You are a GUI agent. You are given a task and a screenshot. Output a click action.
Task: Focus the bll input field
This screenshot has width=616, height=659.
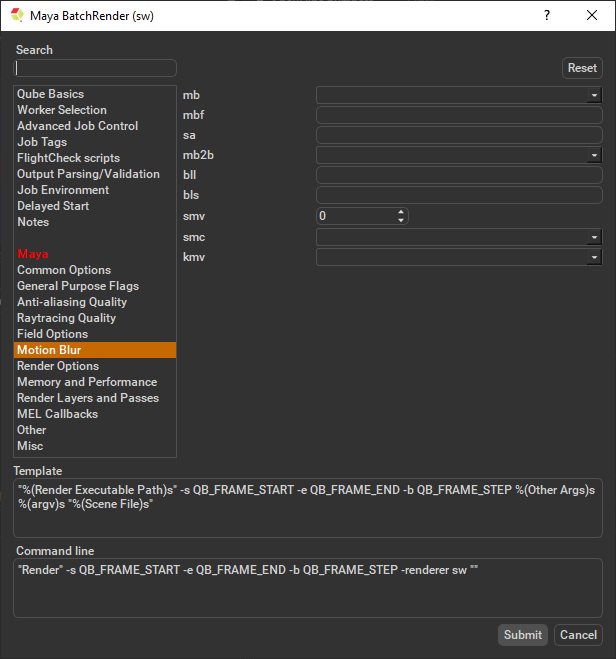459,175
